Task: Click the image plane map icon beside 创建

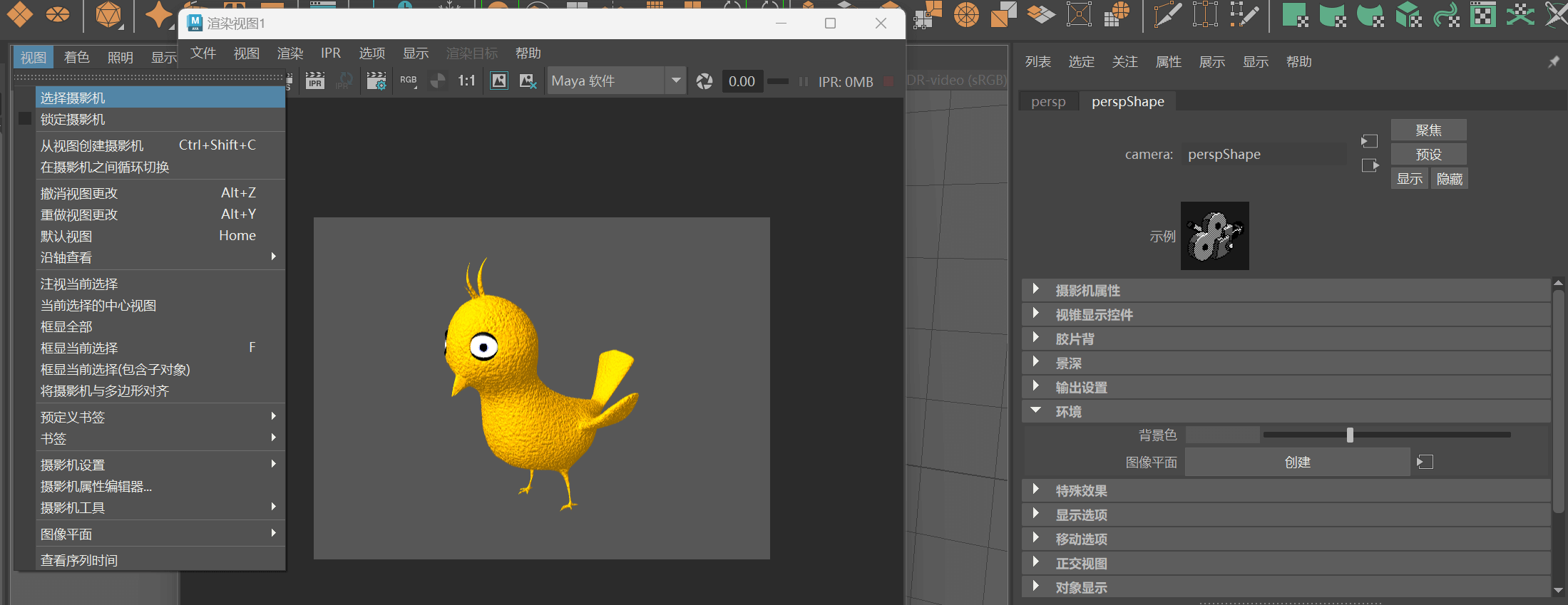Action: point(1425,462)
